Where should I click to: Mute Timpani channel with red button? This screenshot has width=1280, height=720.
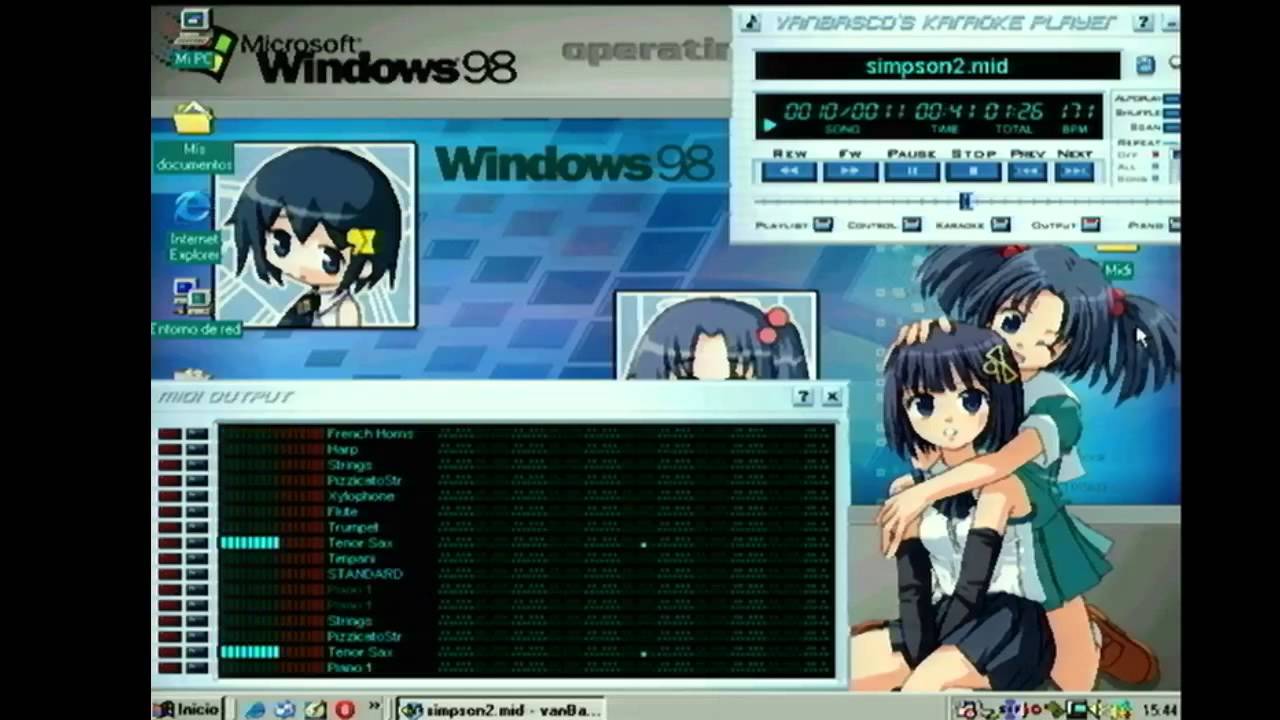pyautogui.click(x=170, y=559)
